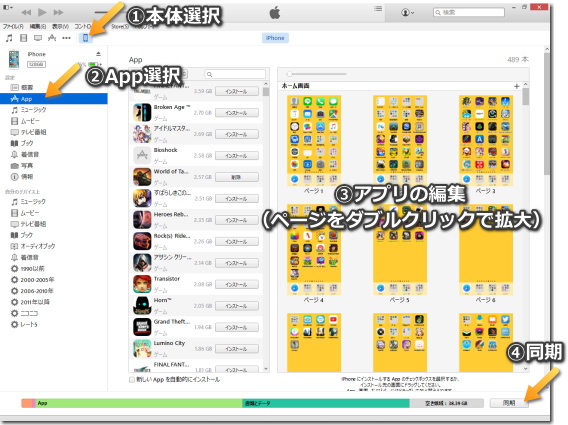Select home screen ページ 4 thumbnail

314,250
